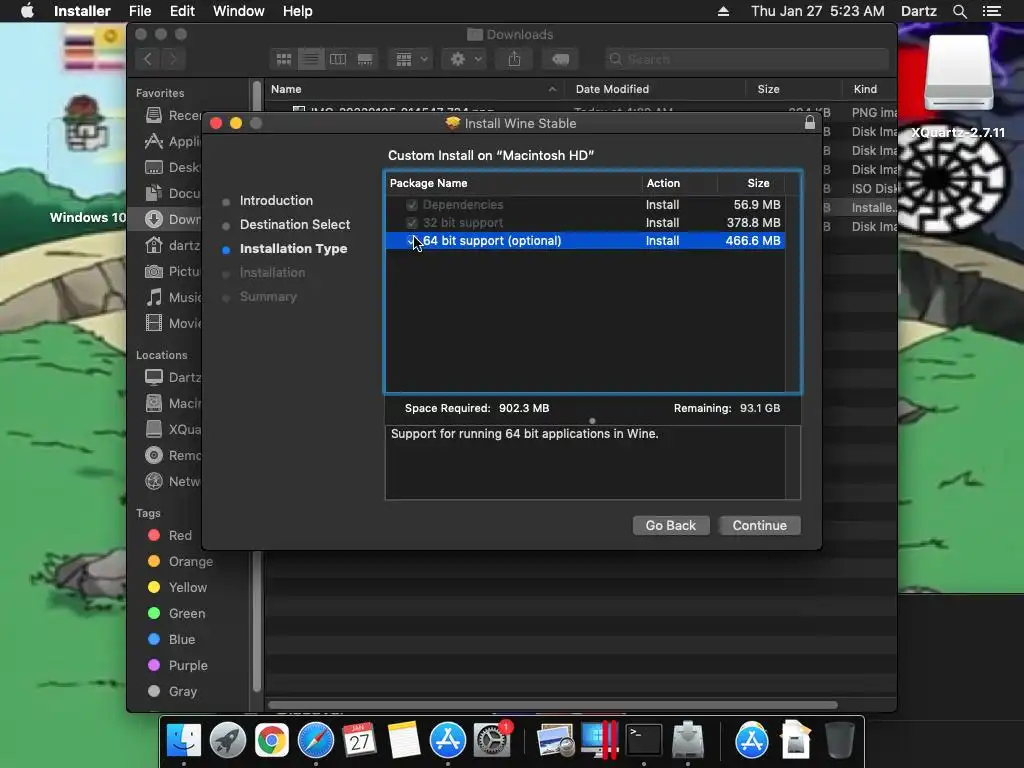Toggle 64 bit support (optional) checkbox

click(x=411, y=240)
